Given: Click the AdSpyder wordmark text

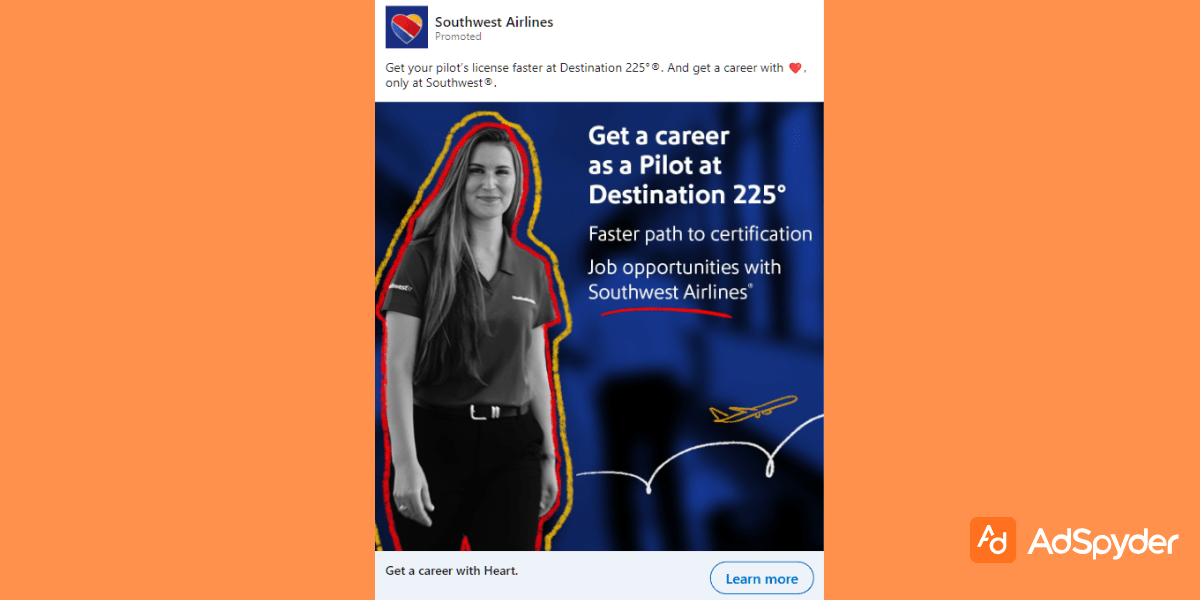Looking at the screenshot, I should (x=1104, y=542).
